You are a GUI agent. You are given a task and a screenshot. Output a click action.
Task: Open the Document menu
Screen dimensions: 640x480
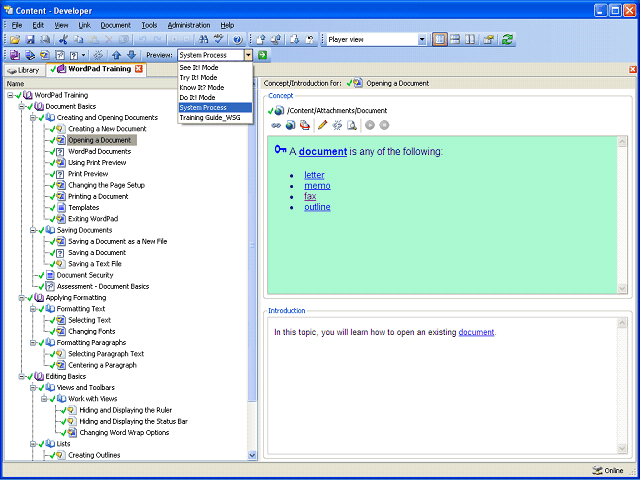click(x=116, y=25)
